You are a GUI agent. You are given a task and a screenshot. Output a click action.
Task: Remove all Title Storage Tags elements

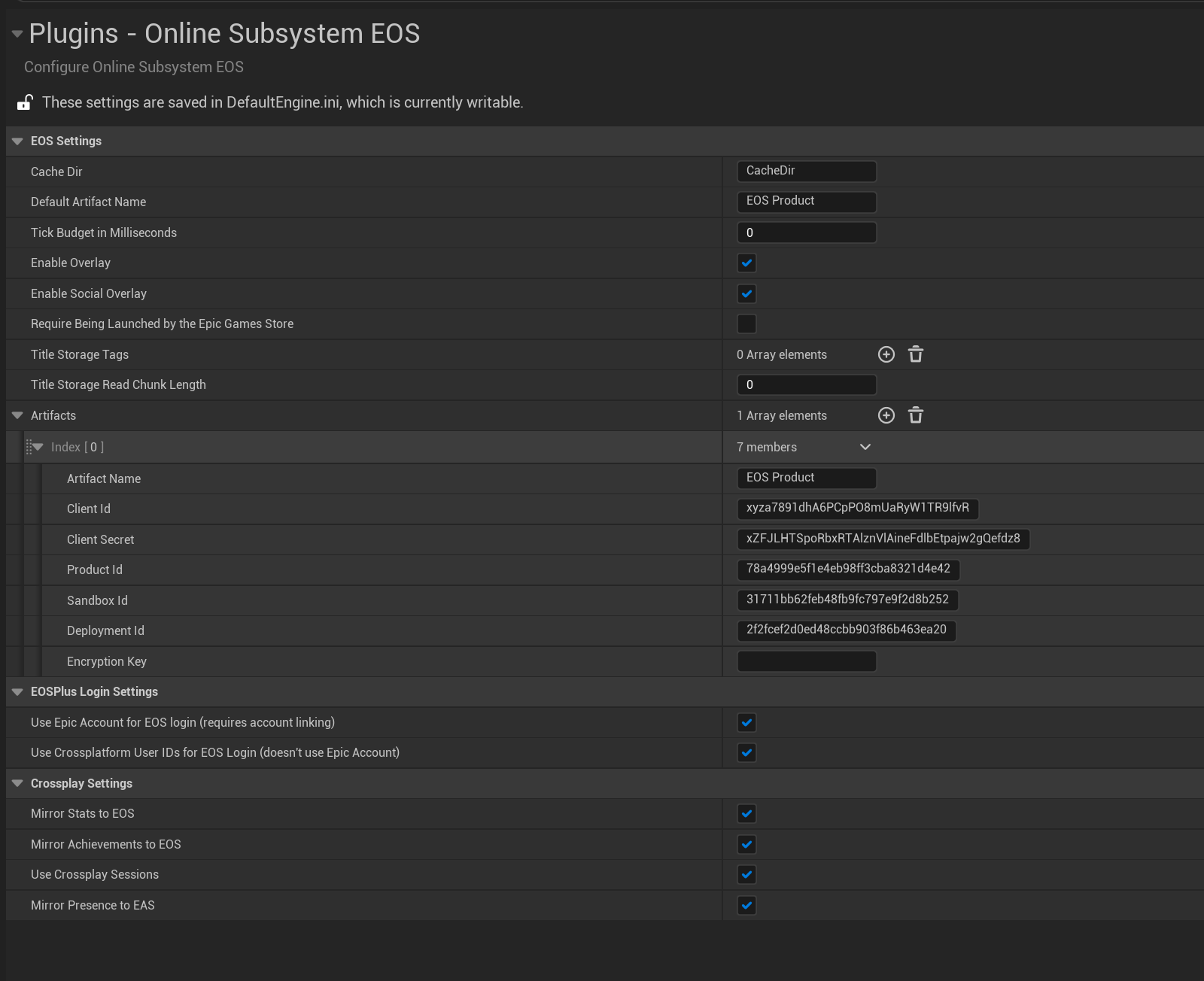[915, 354]
